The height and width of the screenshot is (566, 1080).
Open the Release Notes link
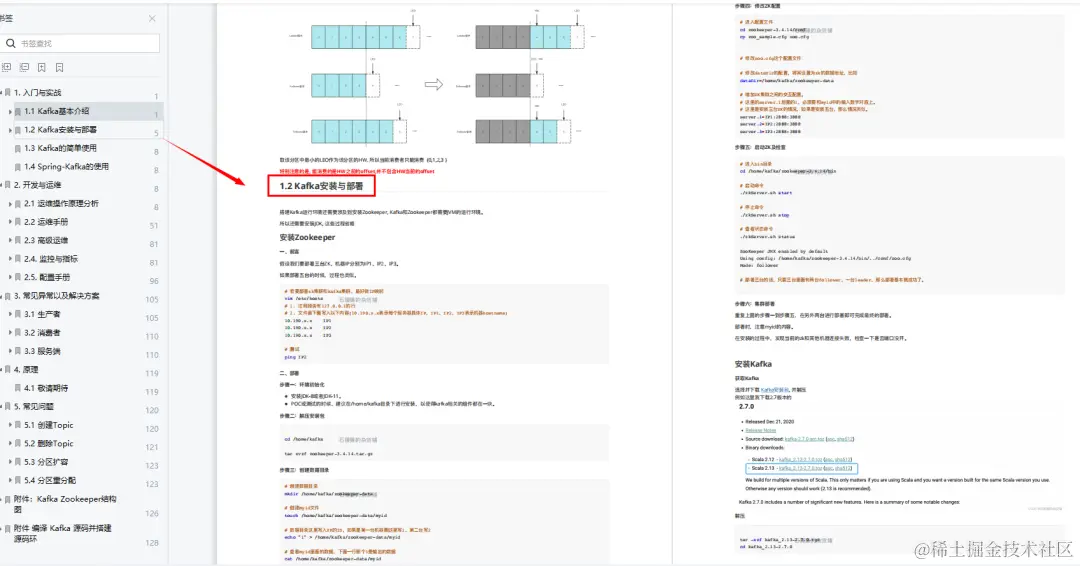pos(760,430)
